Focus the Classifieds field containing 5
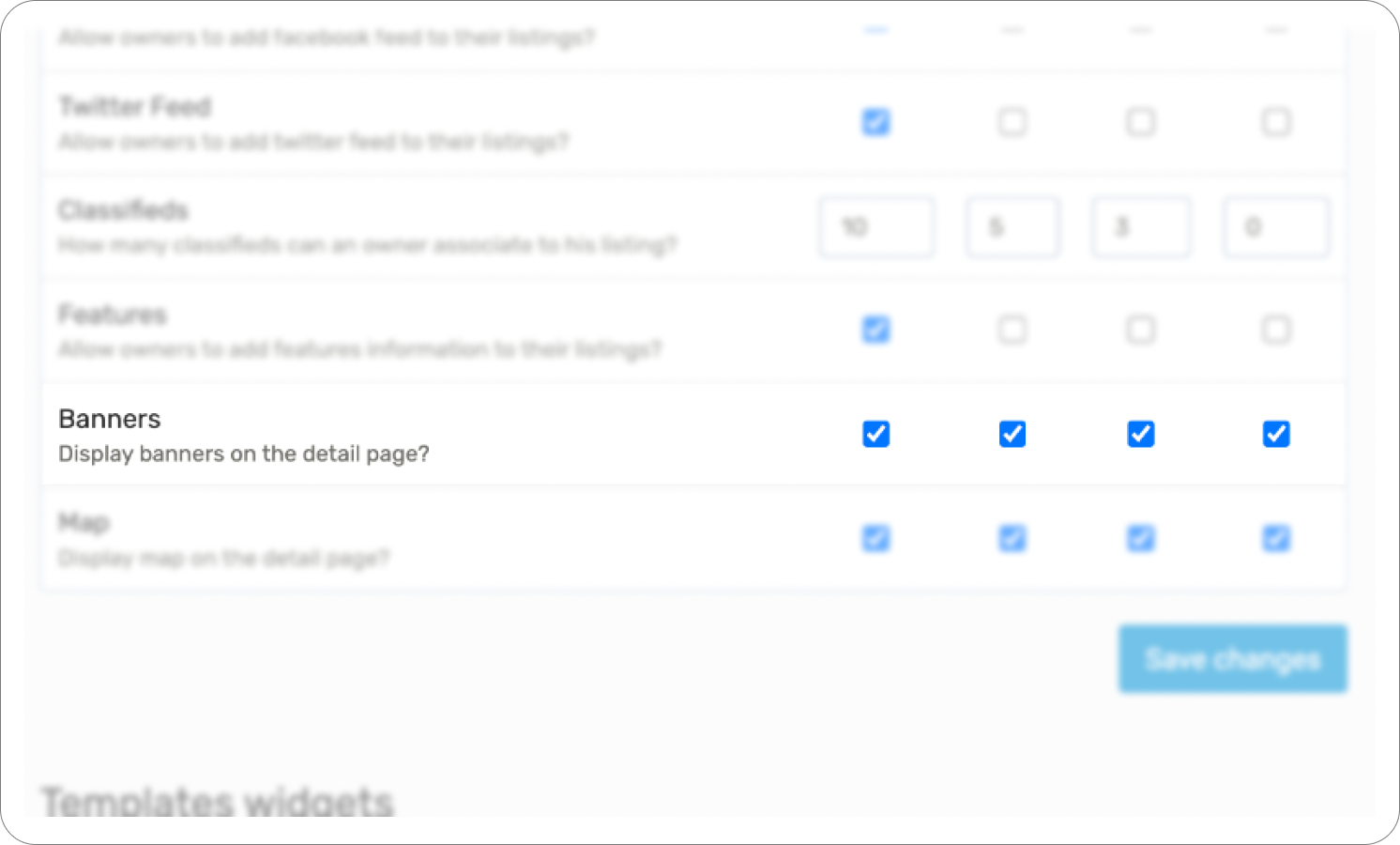The image size is (1400, 845). coord(1013,227)
